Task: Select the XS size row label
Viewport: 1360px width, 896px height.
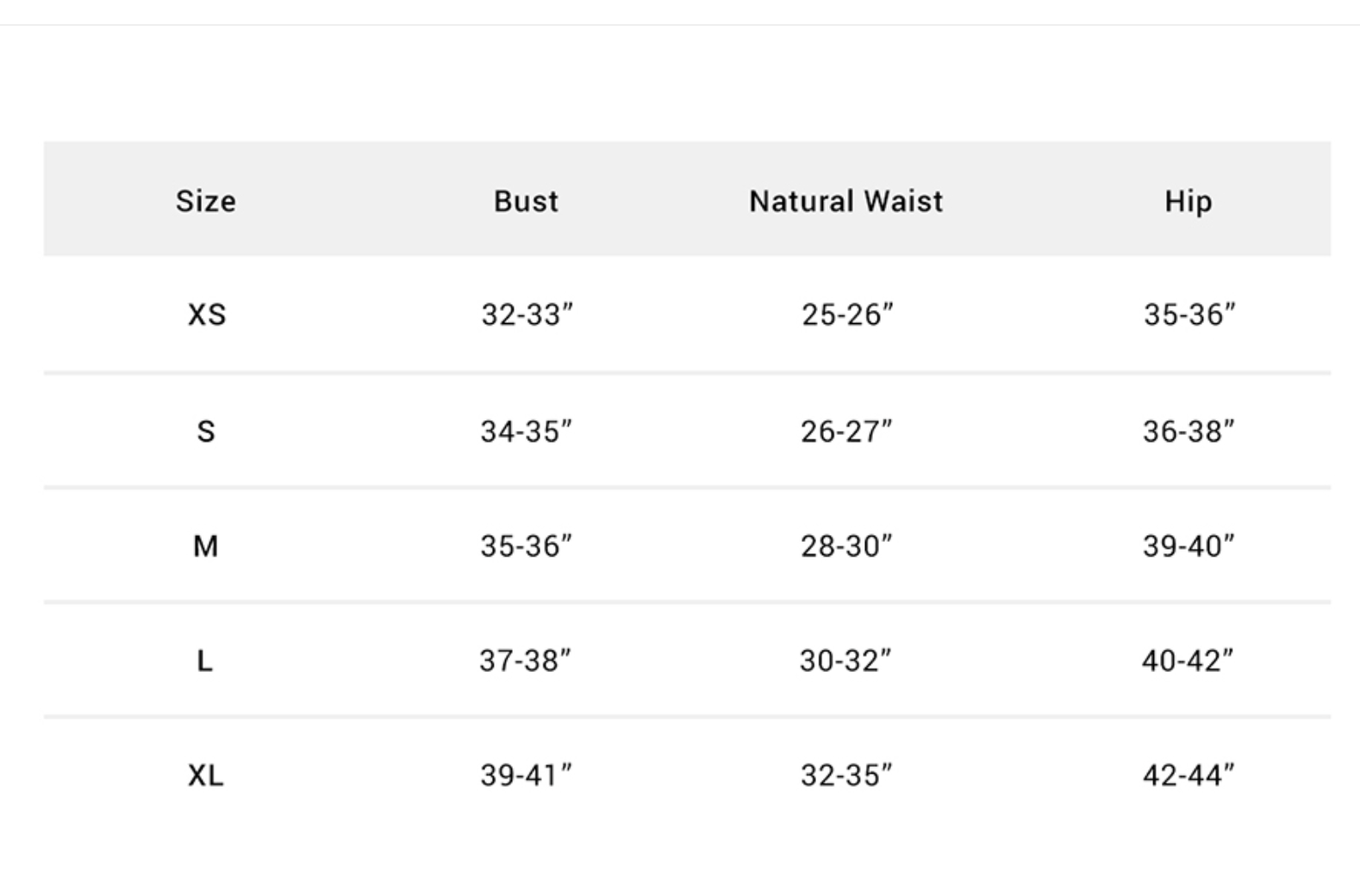Action: (207, 314)
